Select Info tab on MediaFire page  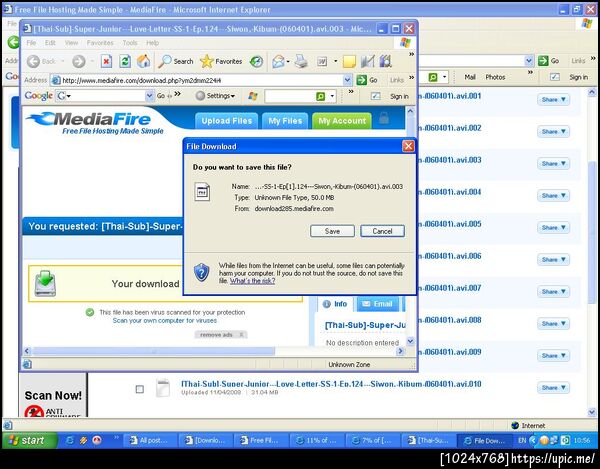click(x=335, y=304)
